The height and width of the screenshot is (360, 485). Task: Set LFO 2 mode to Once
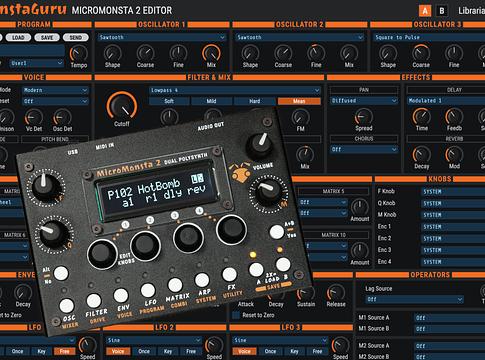[144, 351]
